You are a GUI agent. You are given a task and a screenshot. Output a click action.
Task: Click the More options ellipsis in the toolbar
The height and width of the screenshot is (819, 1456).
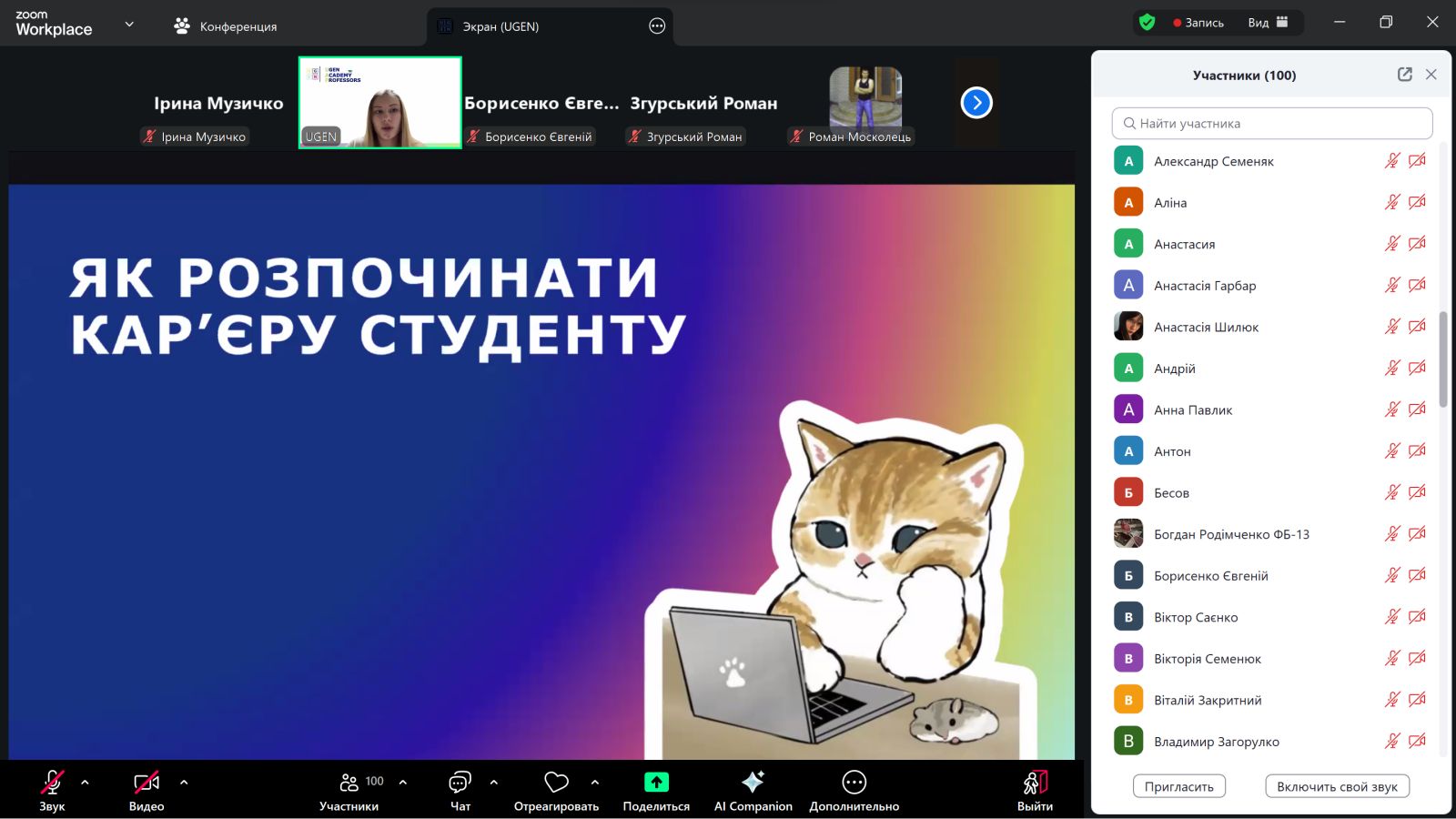click(854, 783)
